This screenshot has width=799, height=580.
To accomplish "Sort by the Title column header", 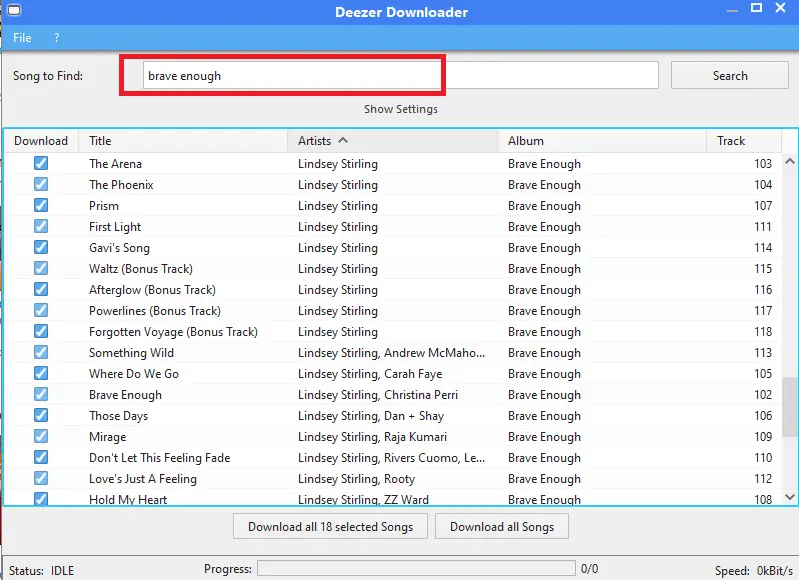I will [x=183, y=141].
